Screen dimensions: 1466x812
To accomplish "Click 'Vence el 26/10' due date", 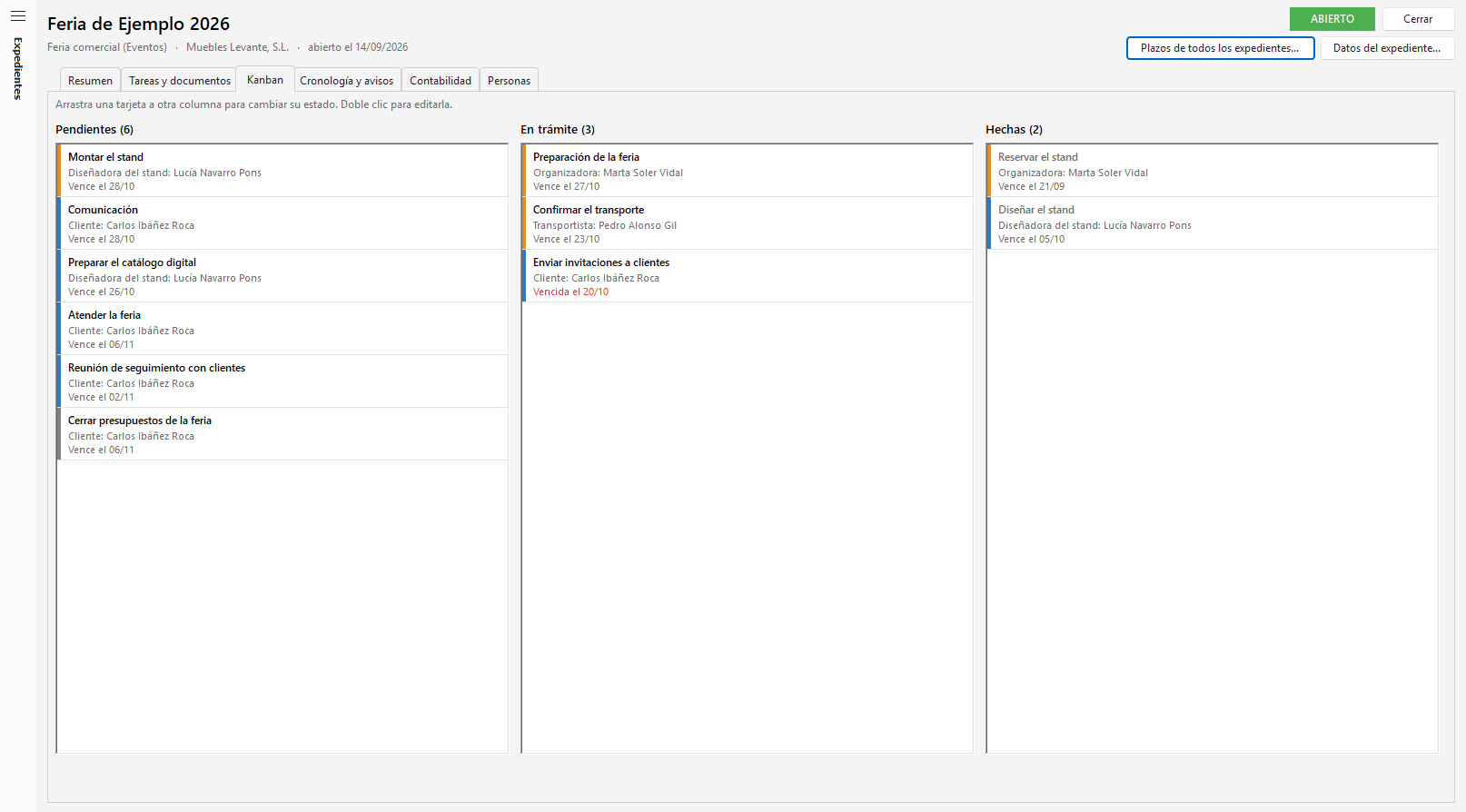I will [101, 292].
